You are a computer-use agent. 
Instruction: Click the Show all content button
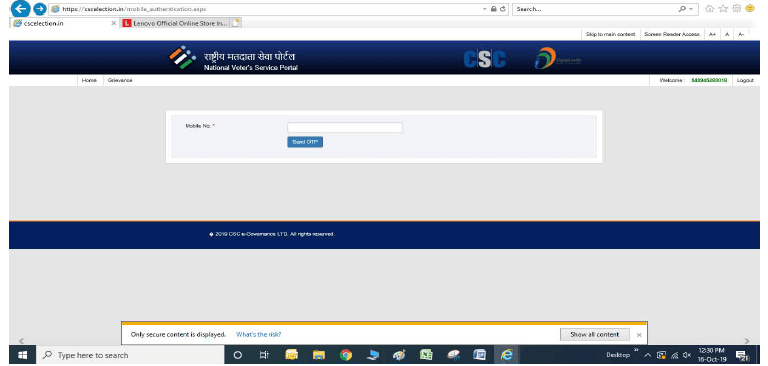[x=595, y=335]
